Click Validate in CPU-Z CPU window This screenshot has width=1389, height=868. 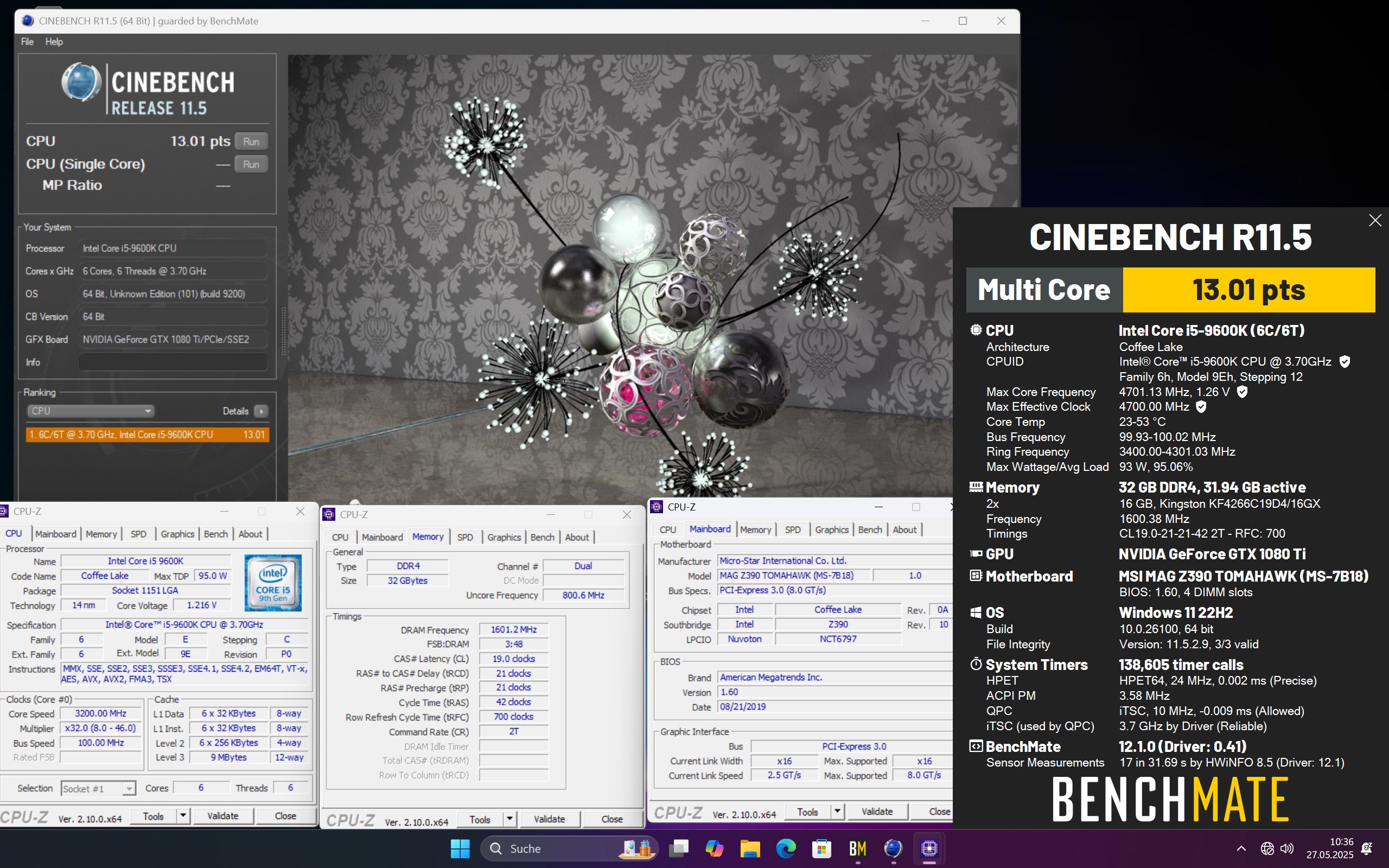[x=222, y=816]
